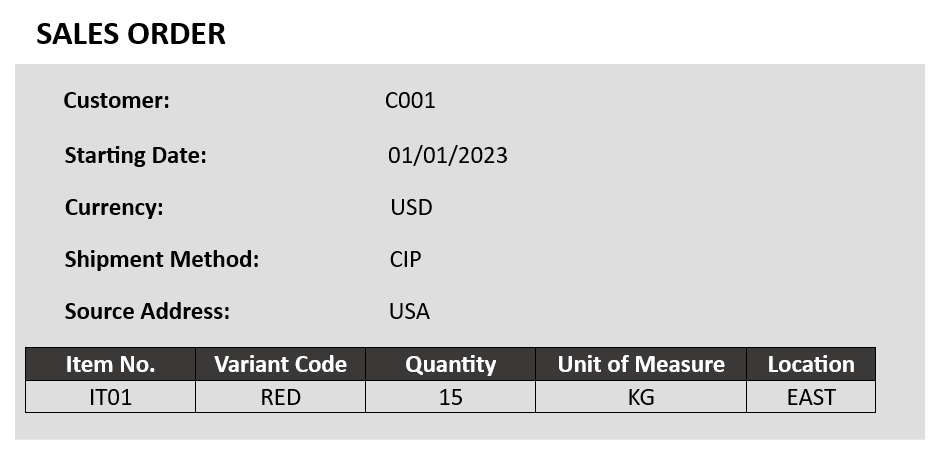
Task: Click the customer value C001
Action: click(x=410, y=101)
